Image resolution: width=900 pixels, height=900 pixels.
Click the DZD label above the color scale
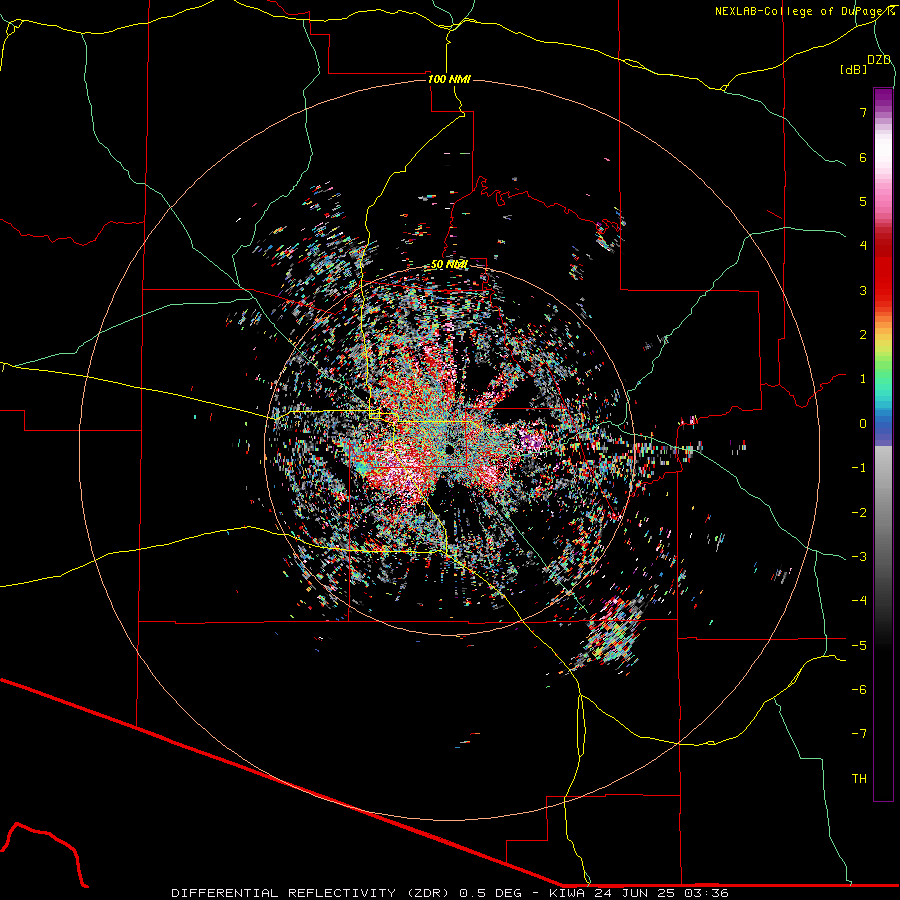click(879, 60)
